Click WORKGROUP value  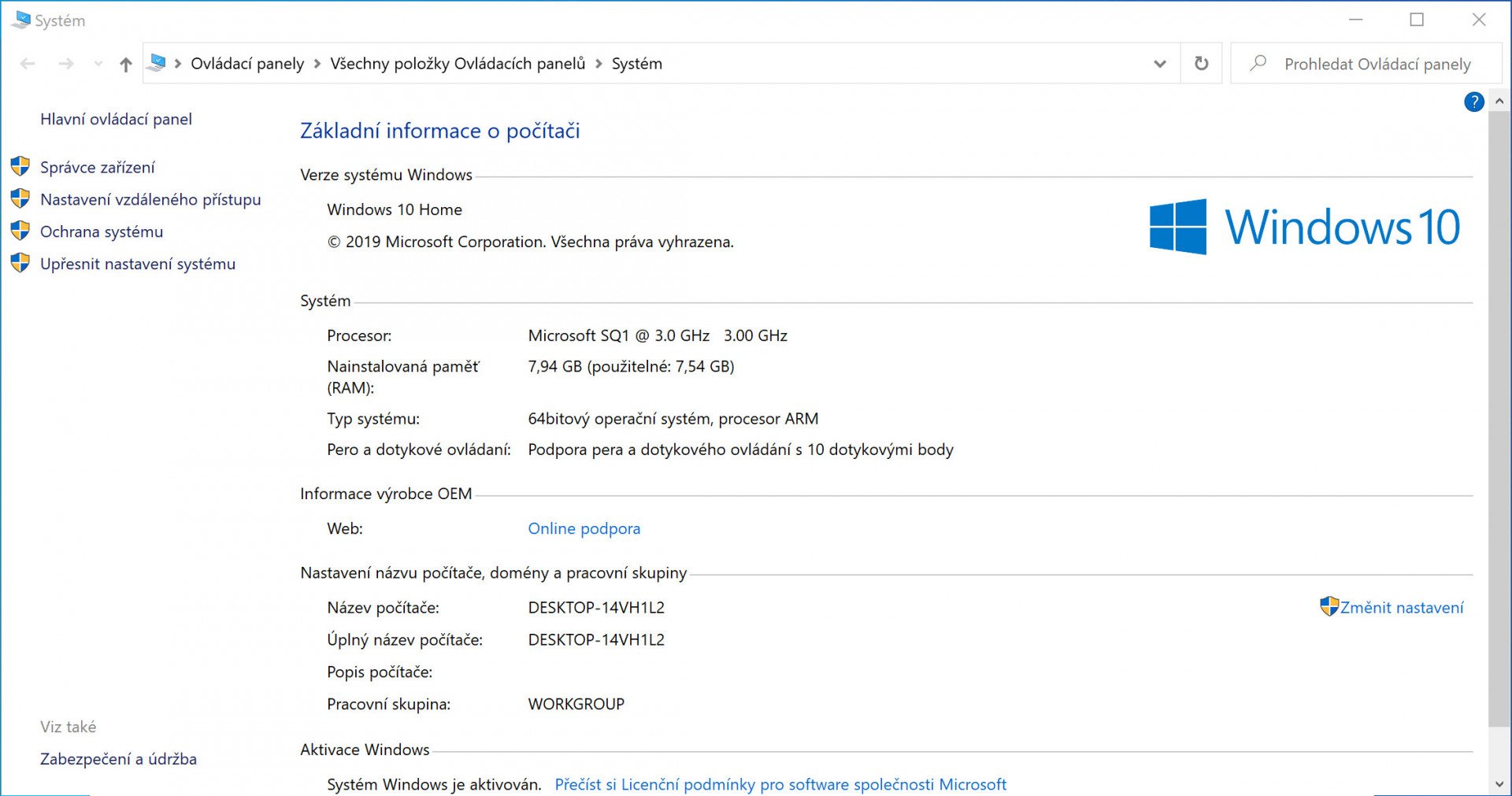576,704
